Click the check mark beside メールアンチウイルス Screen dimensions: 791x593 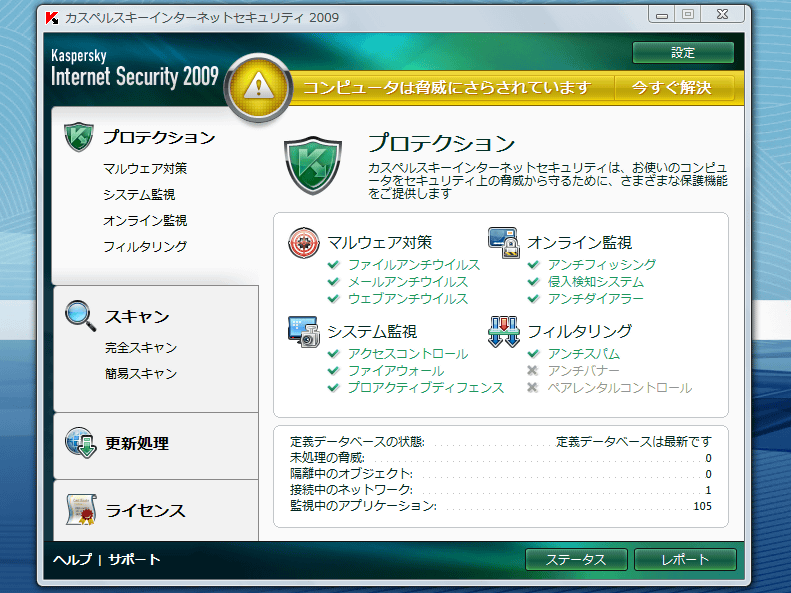point(333,281)
